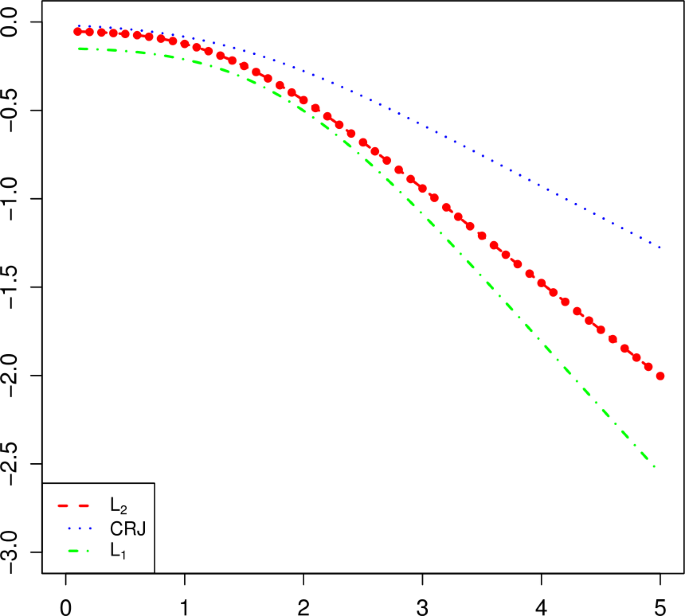Select the first red point near x=0
The width and height of the screenshot is (685, 616).
click(x=78, y=32)
